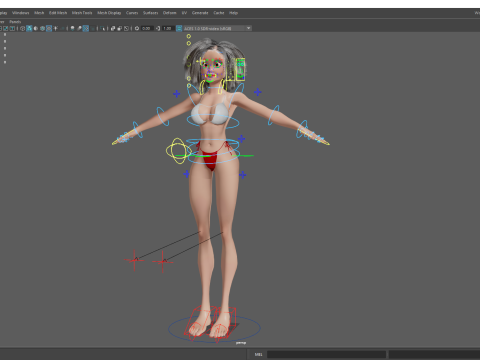Toggle wireframe shading icon in panel toolbar
Image resolution: width=480 pixels, height=360 pixels.
point(22,28)
